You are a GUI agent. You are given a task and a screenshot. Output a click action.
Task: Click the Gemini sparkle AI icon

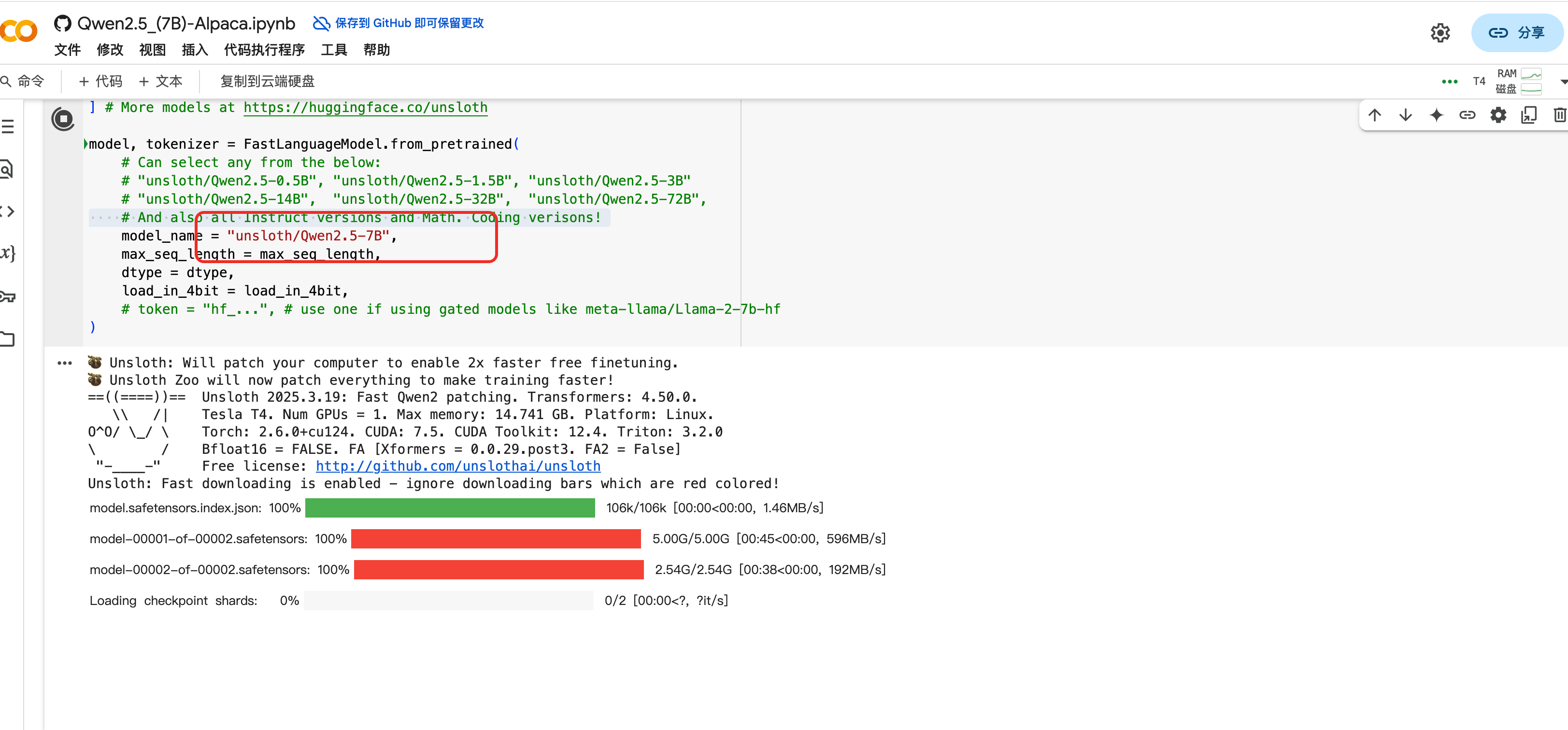[x=1436, y=115]
